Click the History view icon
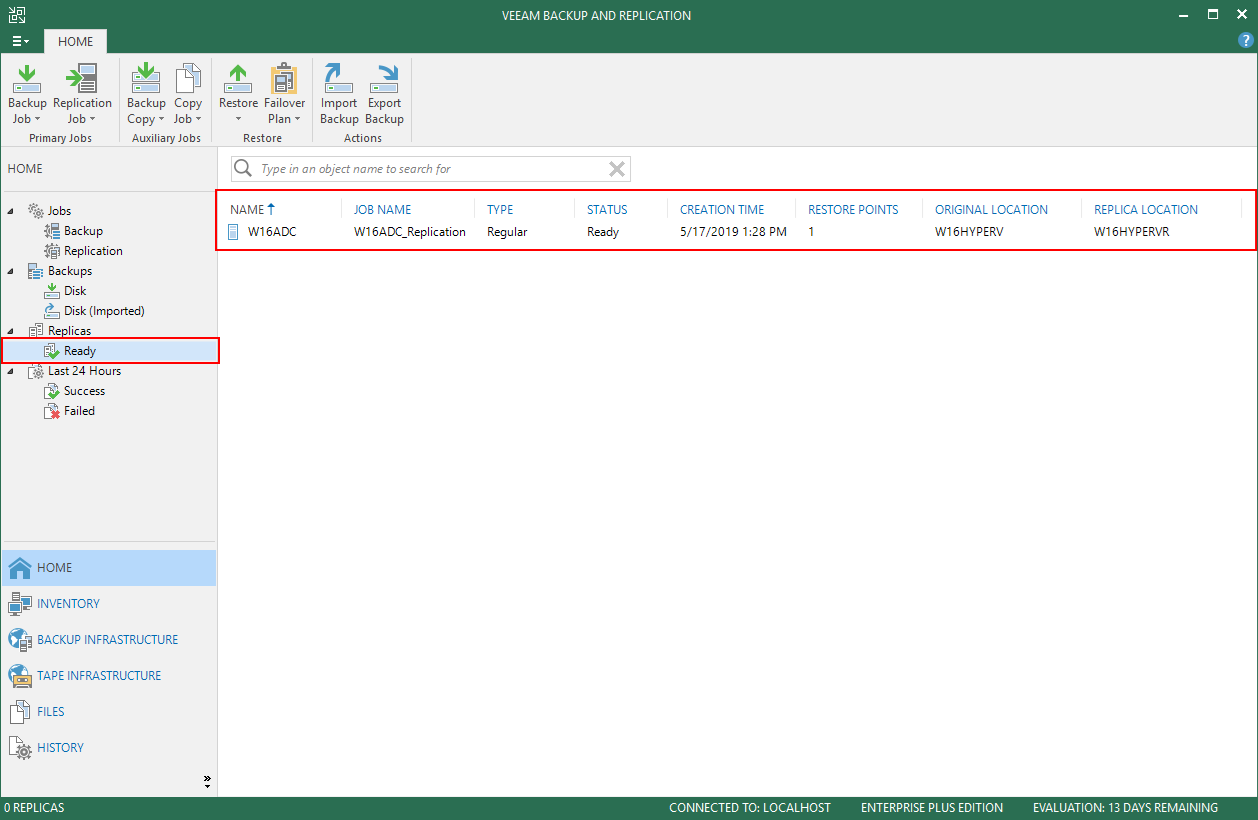This screenshot has width=1258, height=820. 19,748
